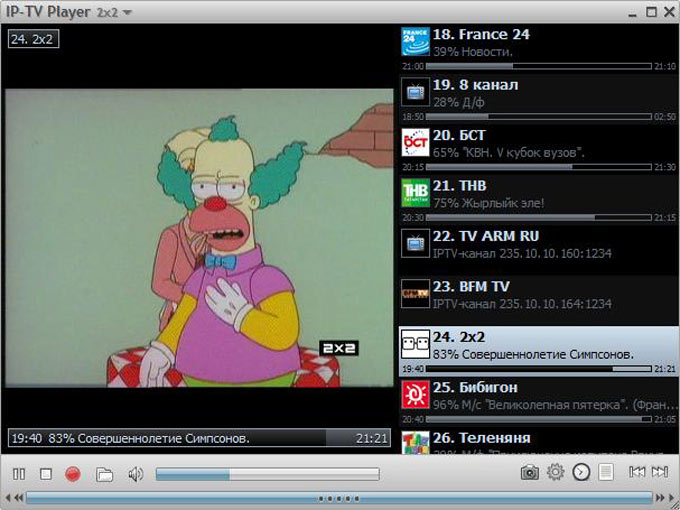Image resolution: width=680 pixels, height=510 pixels.
Task: Stop playback with the stop button
Action: pyautogui.click(x=46, y=474)
